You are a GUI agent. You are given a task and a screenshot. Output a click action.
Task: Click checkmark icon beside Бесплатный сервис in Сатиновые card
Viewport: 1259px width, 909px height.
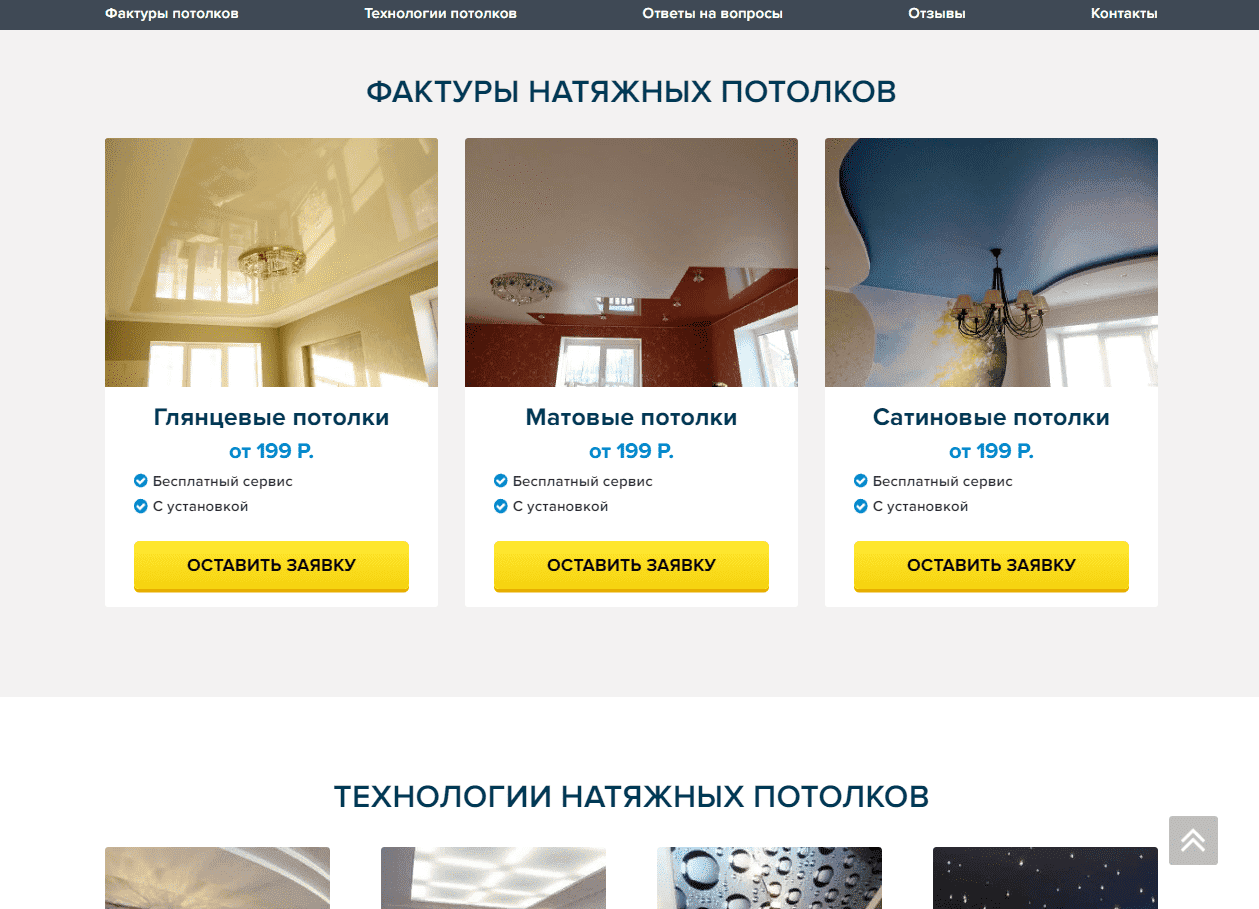pos(861,481)
